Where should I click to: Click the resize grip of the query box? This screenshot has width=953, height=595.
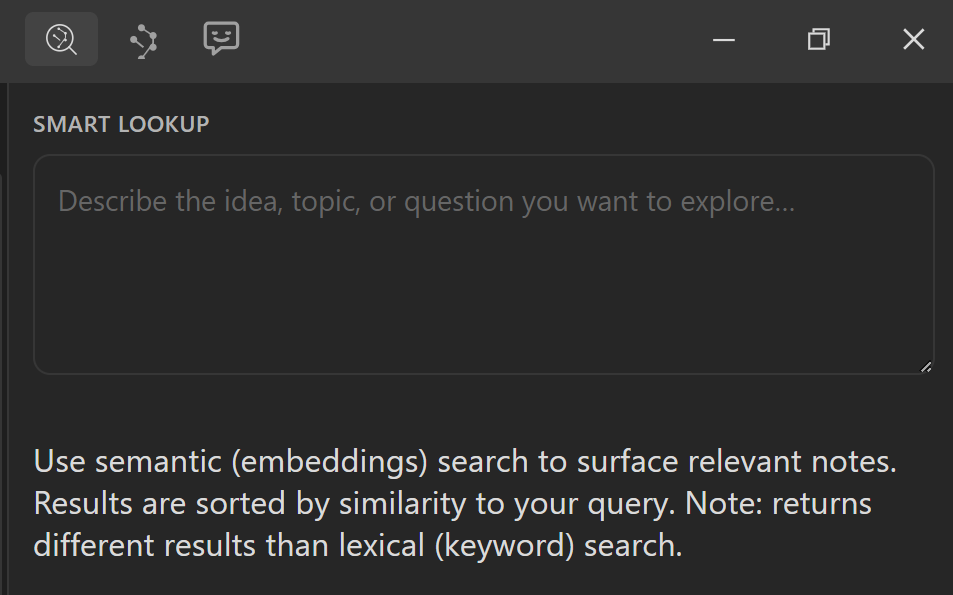pos(926,367)
